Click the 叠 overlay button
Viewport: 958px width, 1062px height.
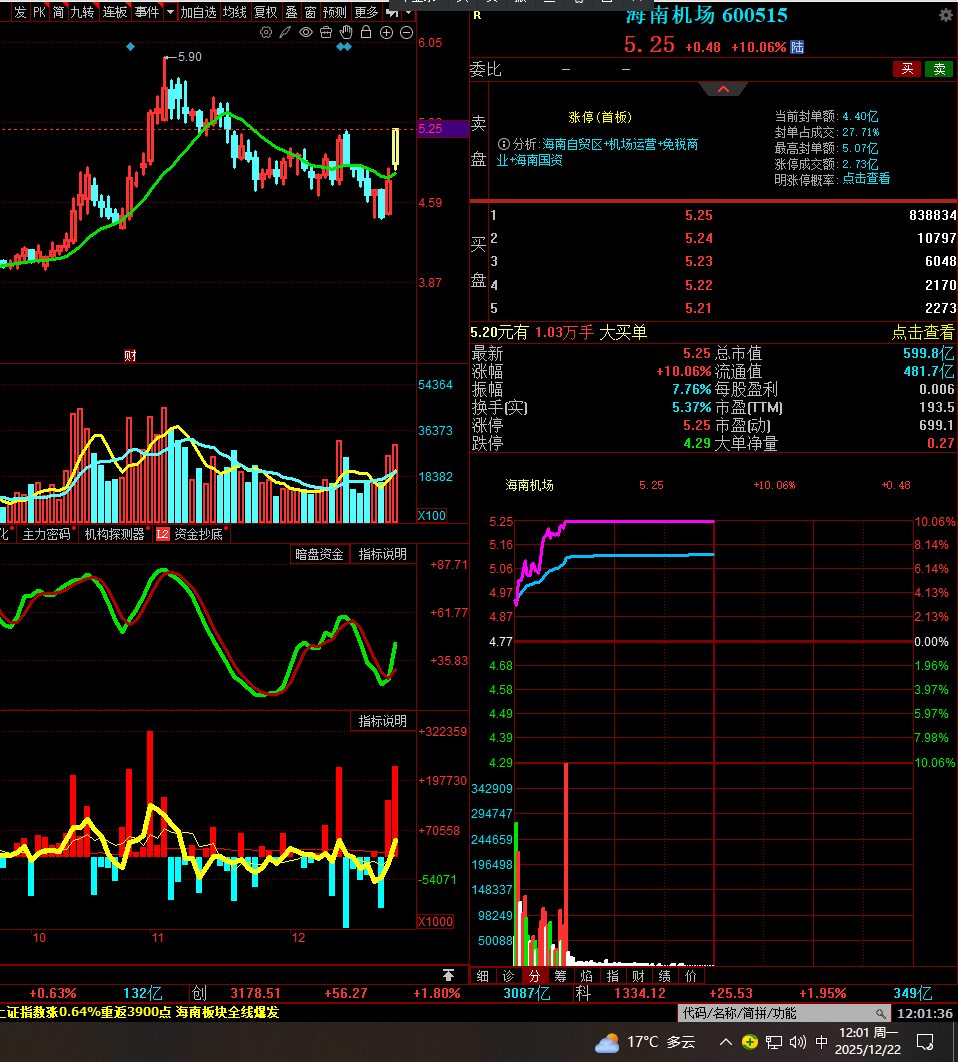point(291,12)
